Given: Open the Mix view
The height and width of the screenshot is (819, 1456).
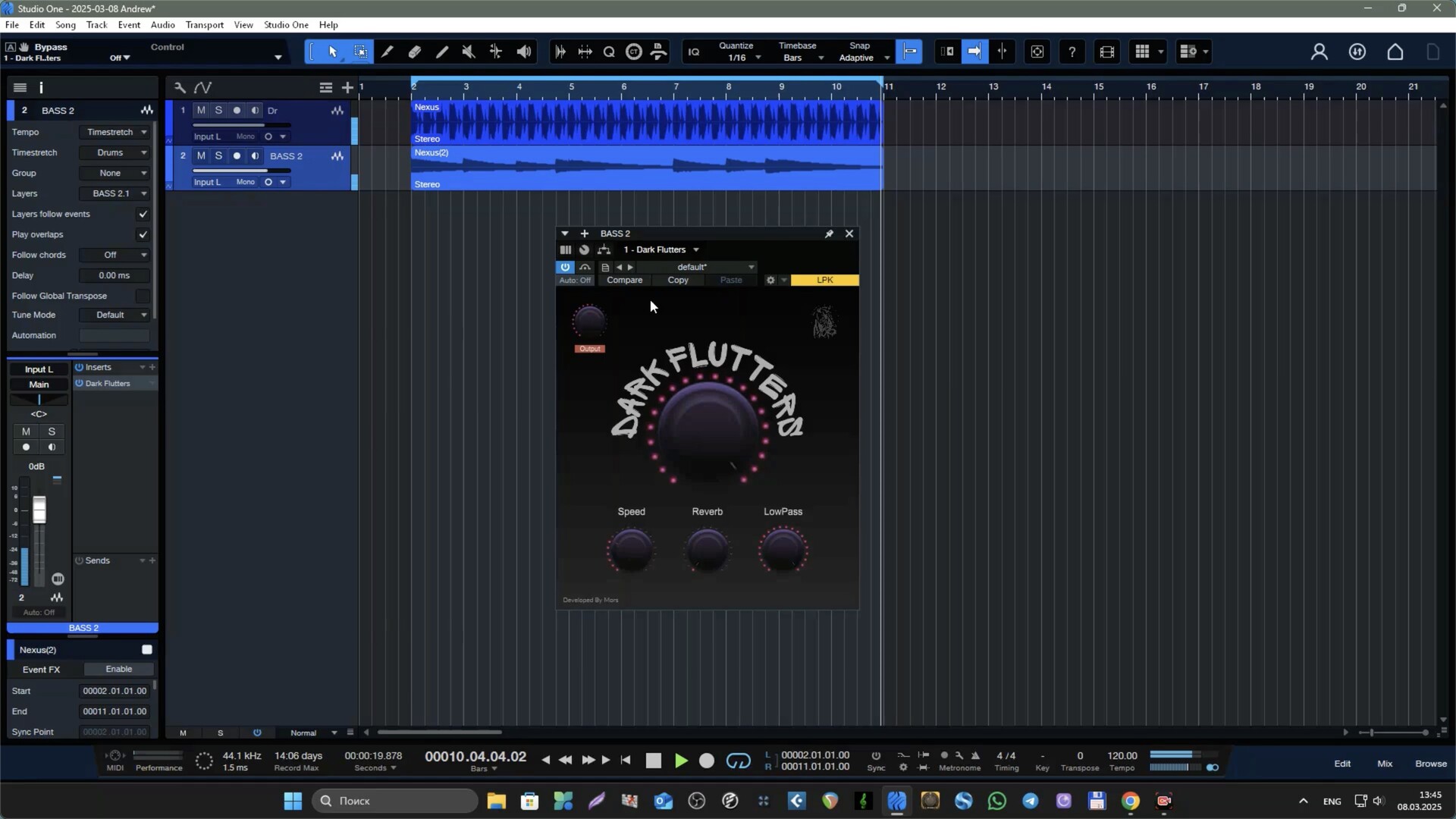Looking at the screenshot, I should coord(1385,764).
